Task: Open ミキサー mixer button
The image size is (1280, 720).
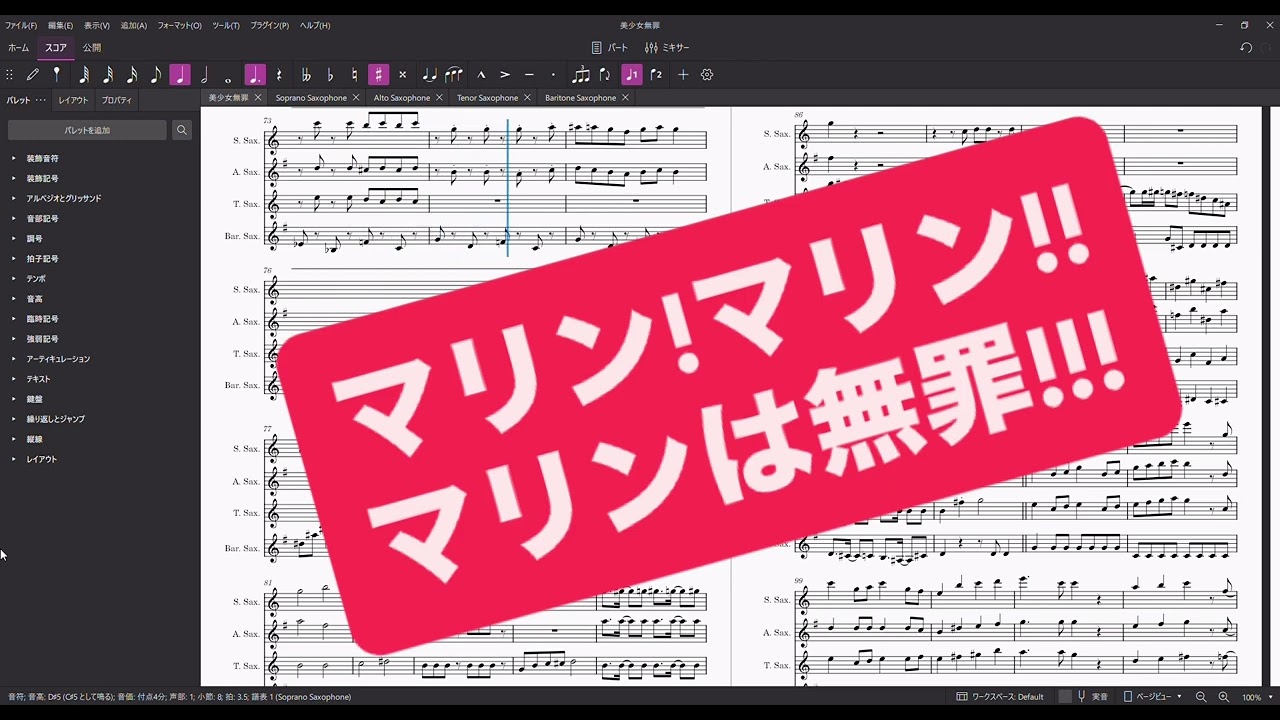Action: pos(667,47)
